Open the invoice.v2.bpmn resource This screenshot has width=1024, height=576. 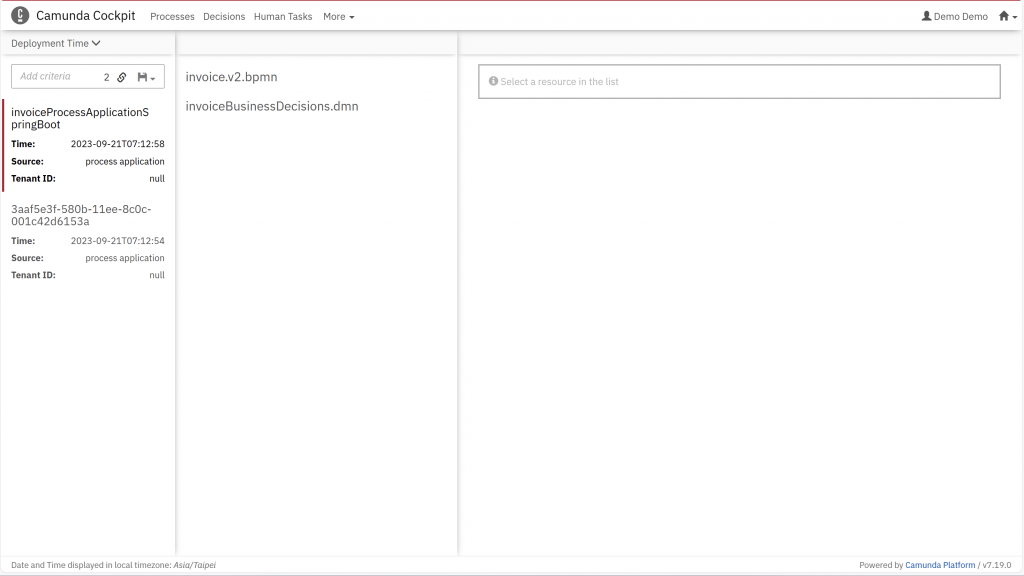(231, 76)
